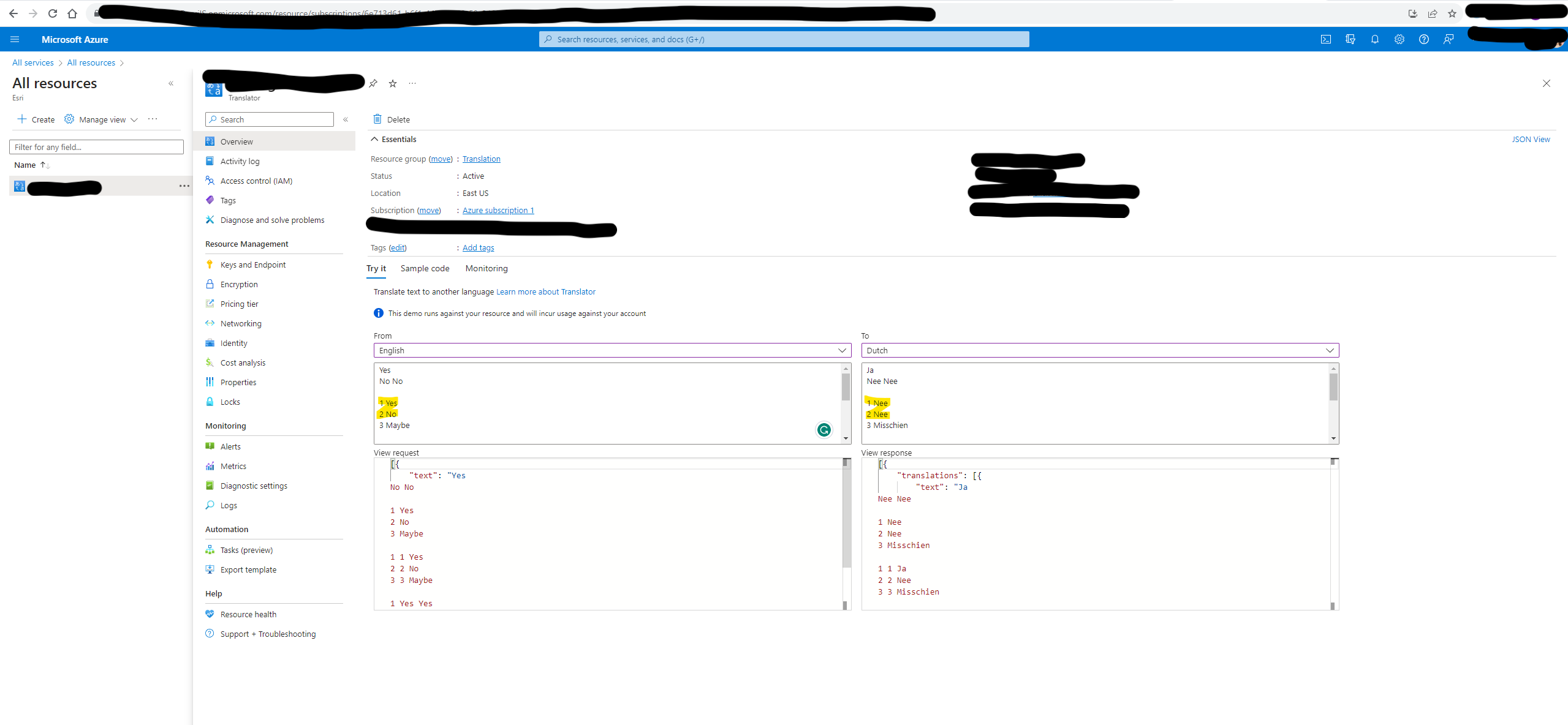
Task: Open the resource title more options ellipsis
Action: click(x=412, y=83)
